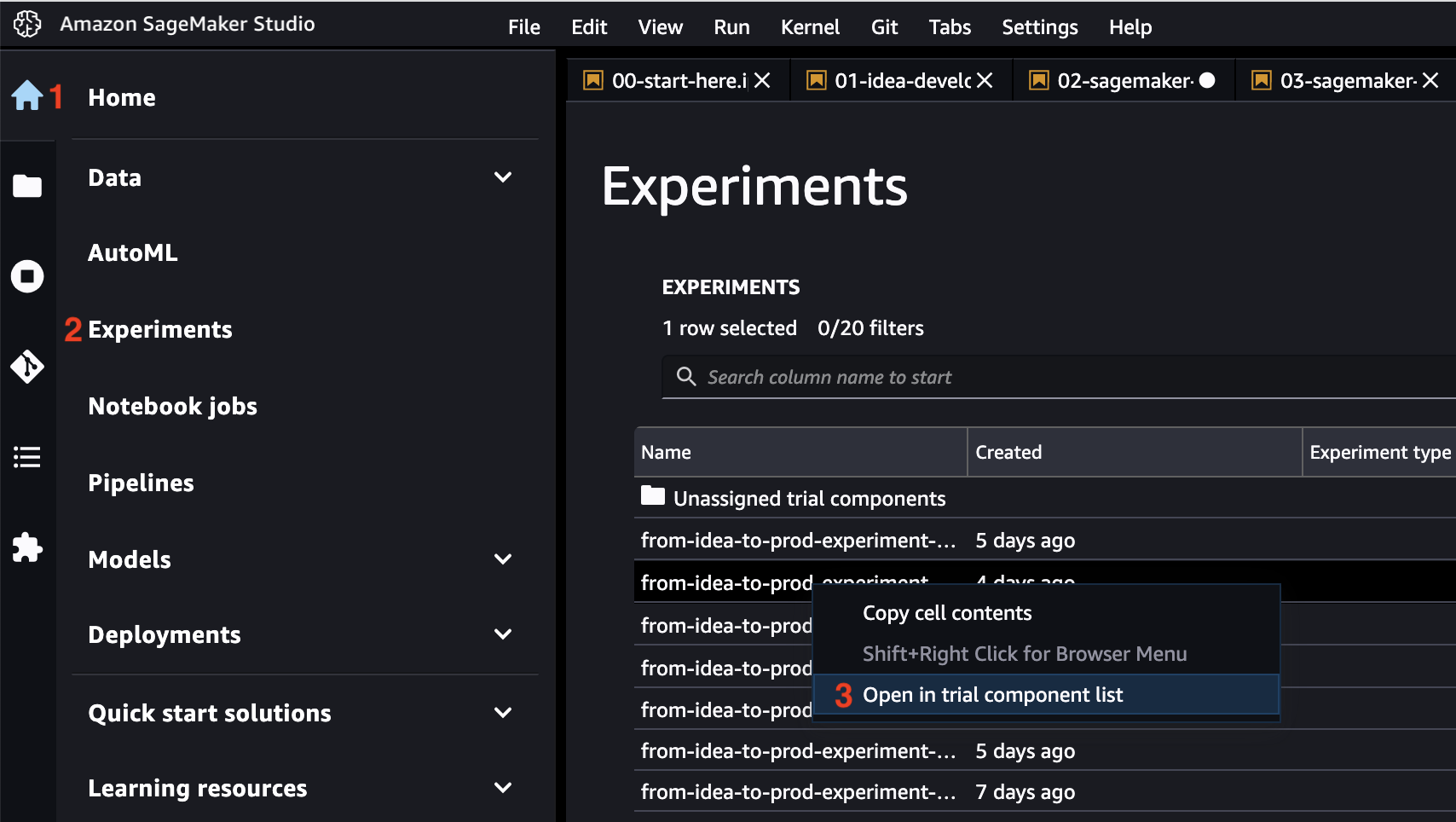Click the search magnifier icon
The image size is (1456, 822).
[686, 376]
